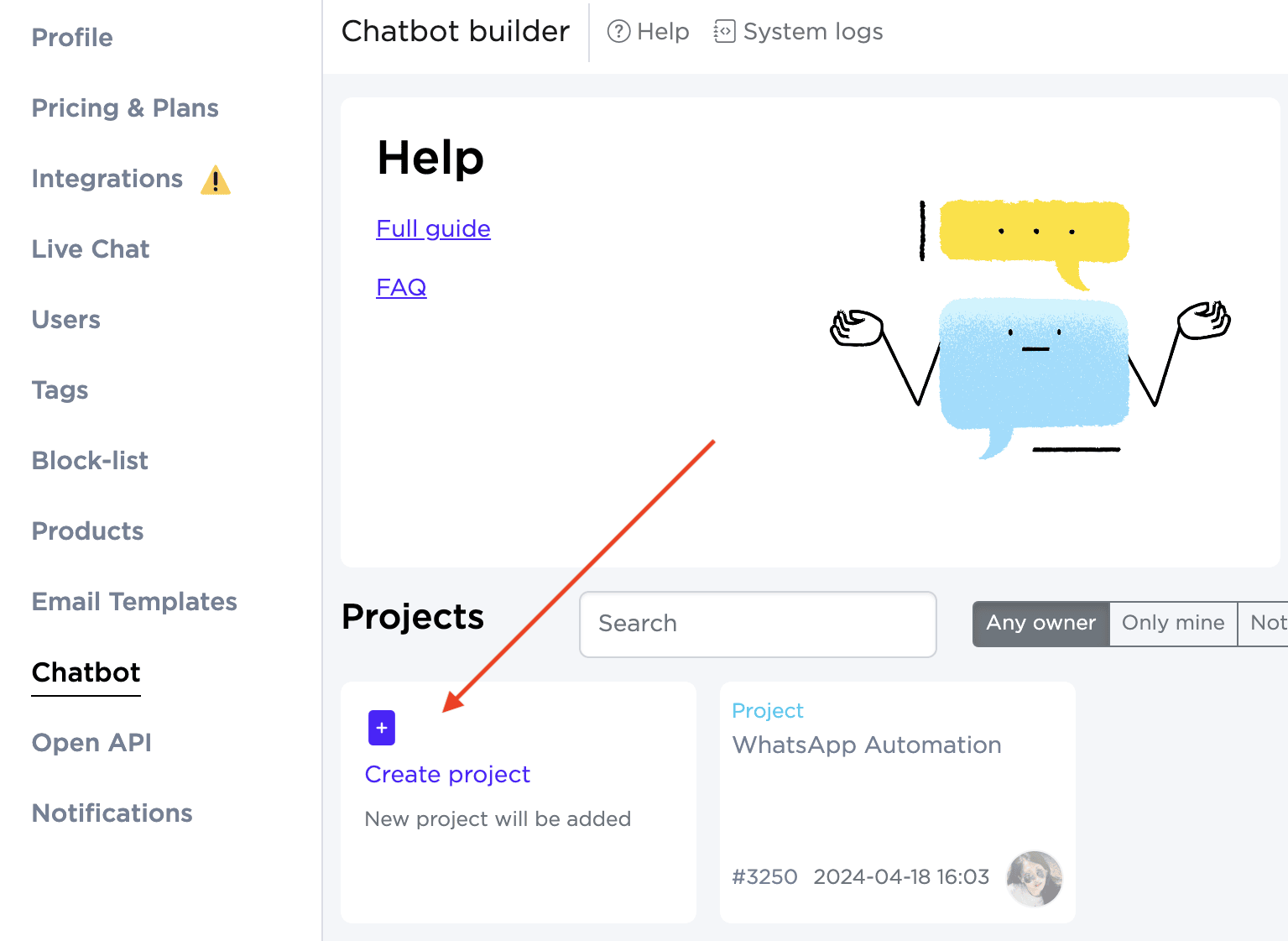Go to Pricing & Plans

[x=125, y=108]
